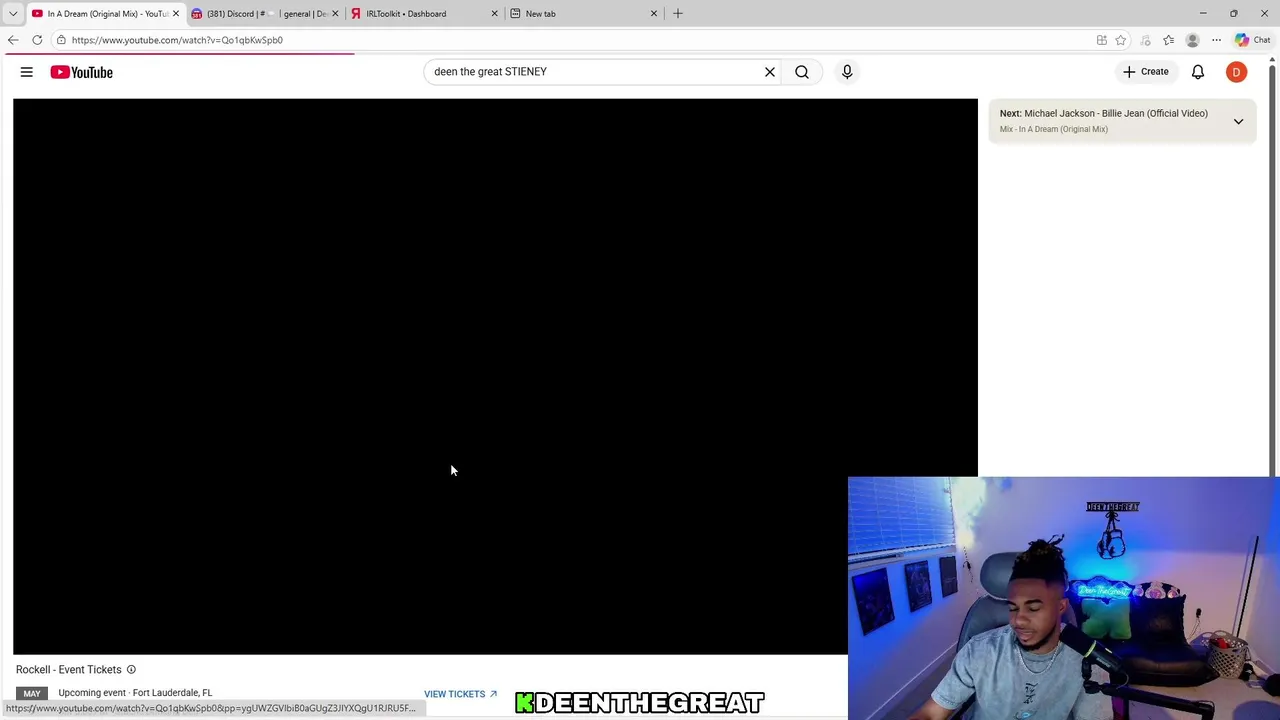Click the URL address bar
This screenshot has height=720, width=1280.
tap(570, 40)
